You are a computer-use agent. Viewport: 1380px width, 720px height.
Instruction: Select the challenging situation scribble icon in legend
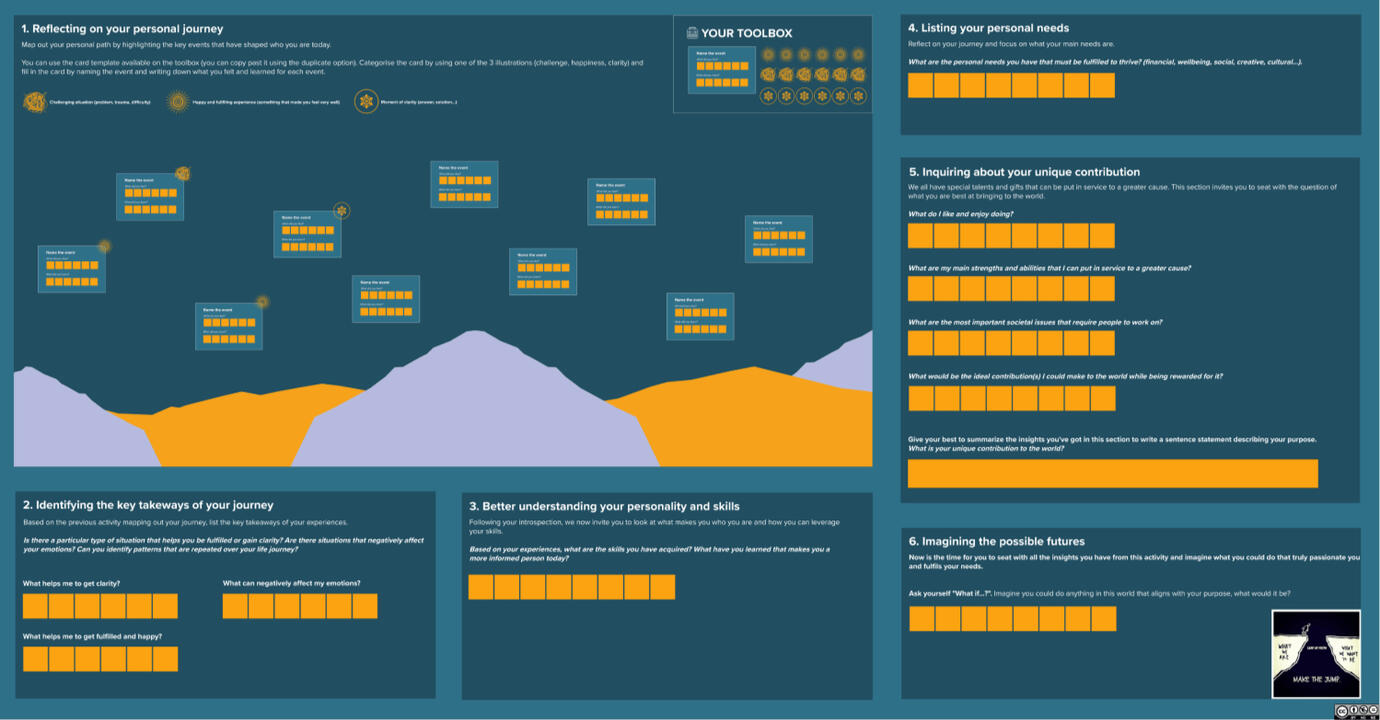[x=35, y=102]
